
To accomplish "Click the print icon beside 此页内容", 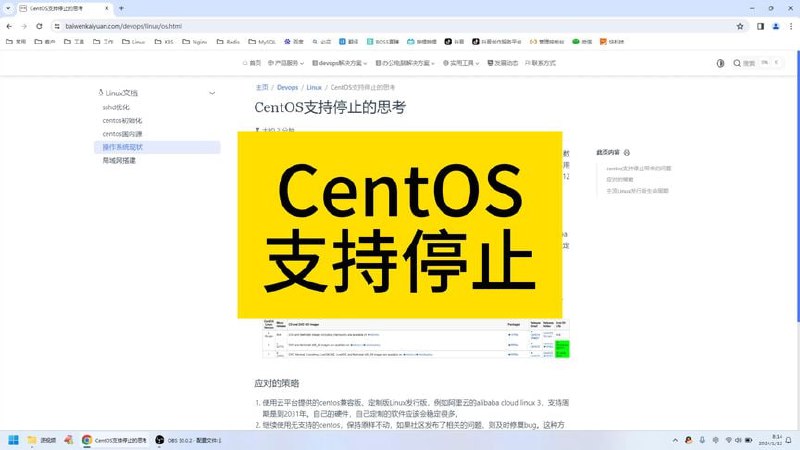I will [x=627, y=153].
